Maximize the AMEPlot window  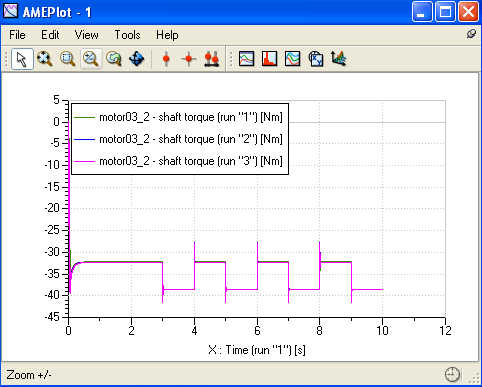click(x=445, y=12)
